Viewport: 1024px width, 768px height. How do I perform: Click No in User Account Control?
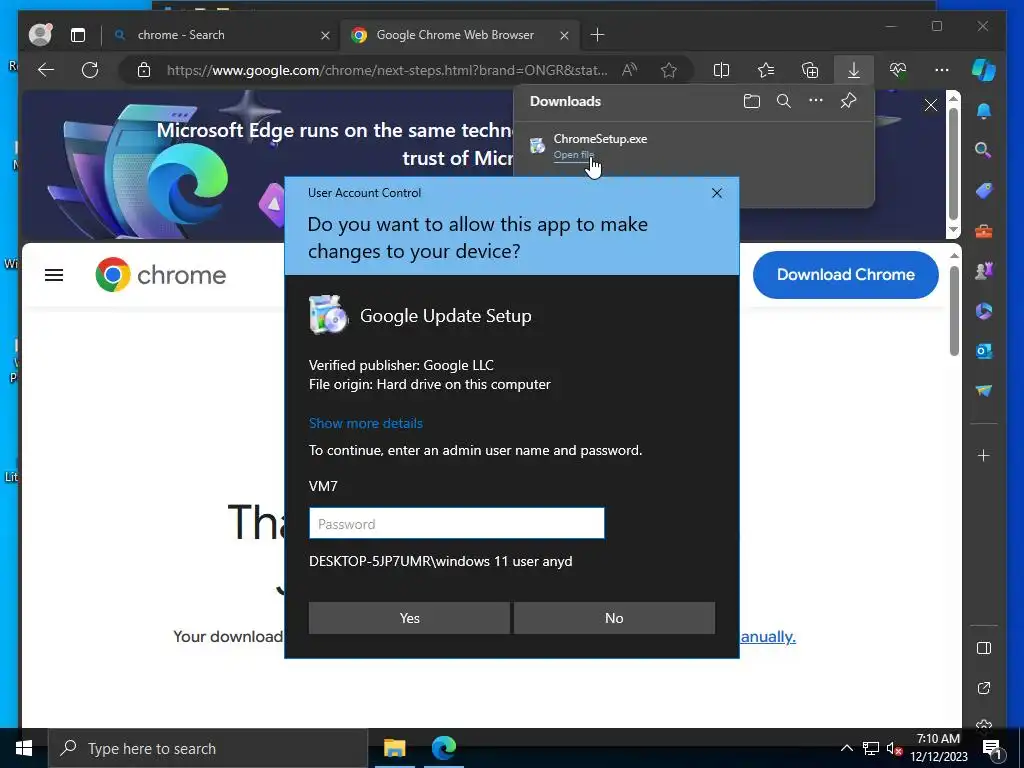pyautogui.click(x=614, y=618)
